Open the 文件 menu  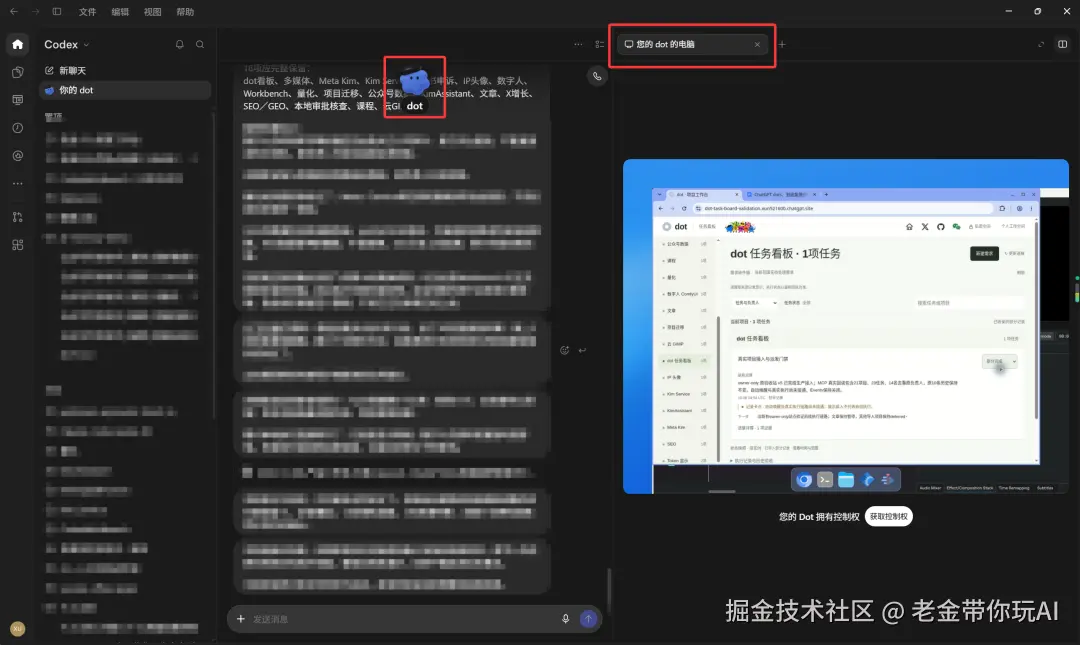[87, 12]
